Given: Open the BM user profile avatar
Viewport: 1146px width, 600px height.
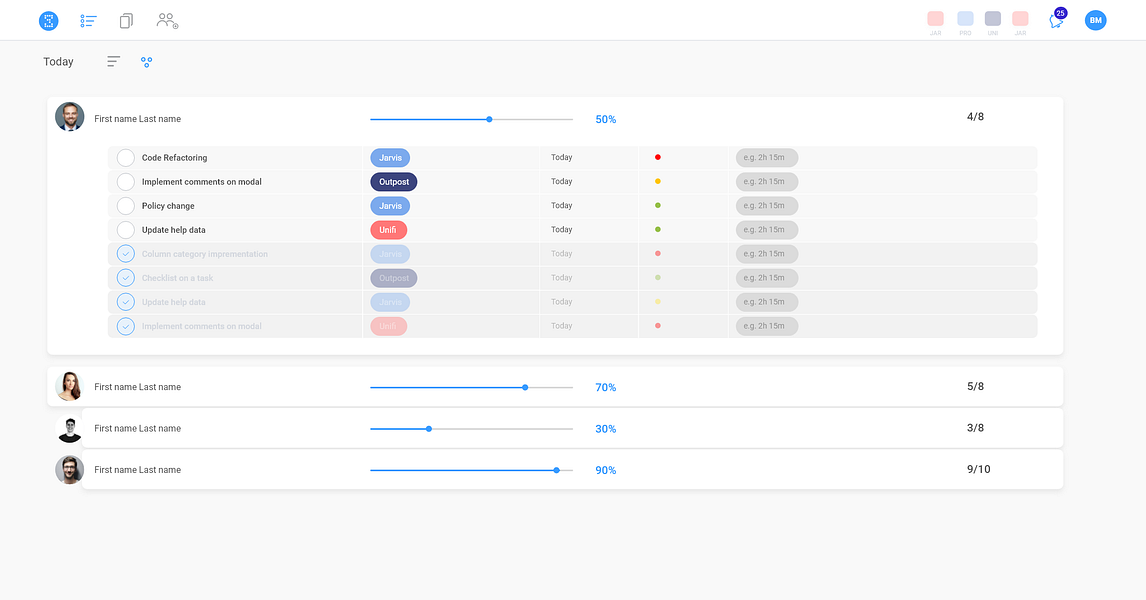Looking at the screenshot, I should click(1096, 20).
